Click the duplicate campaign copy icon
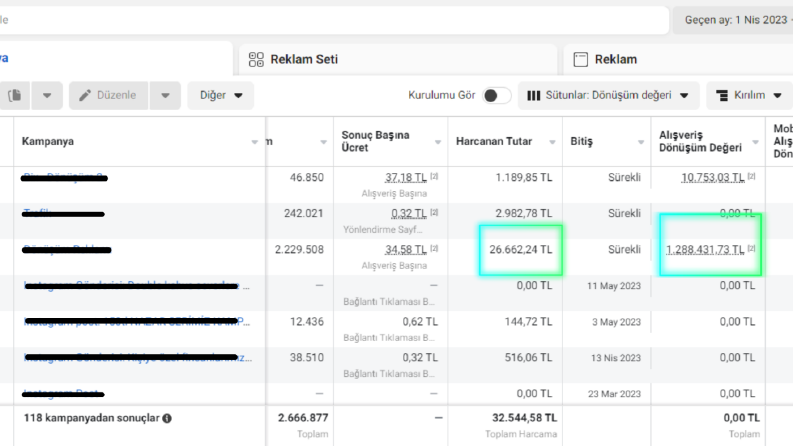This screenshot has height=446, width=793. pyautogui.click(x=15, y=95)
